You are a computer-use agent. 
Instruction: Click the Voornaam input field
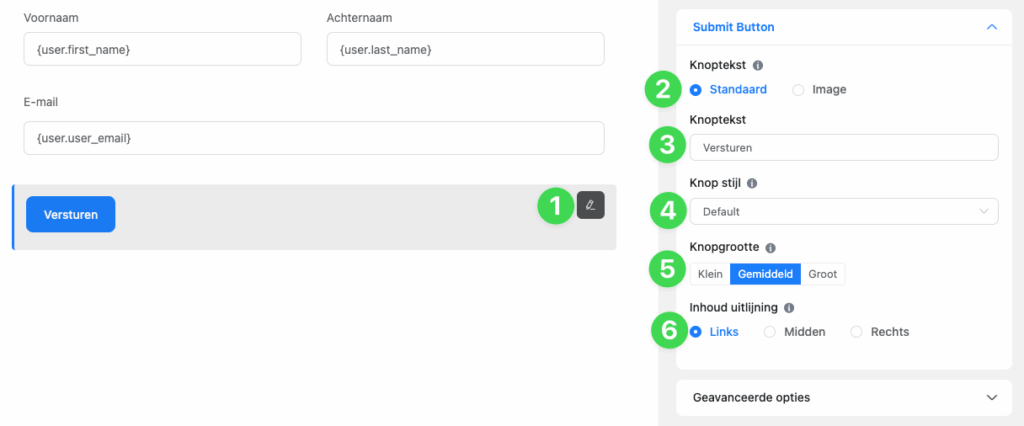pyautogui.click(x=162, y=49)
